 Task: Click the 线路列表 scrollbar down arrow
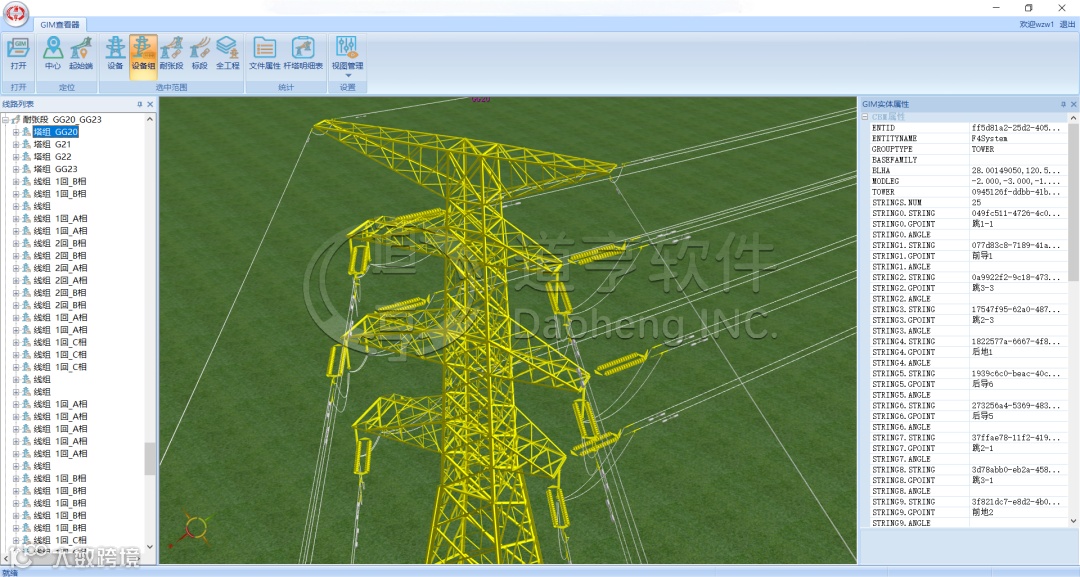[x=149, y=547]
